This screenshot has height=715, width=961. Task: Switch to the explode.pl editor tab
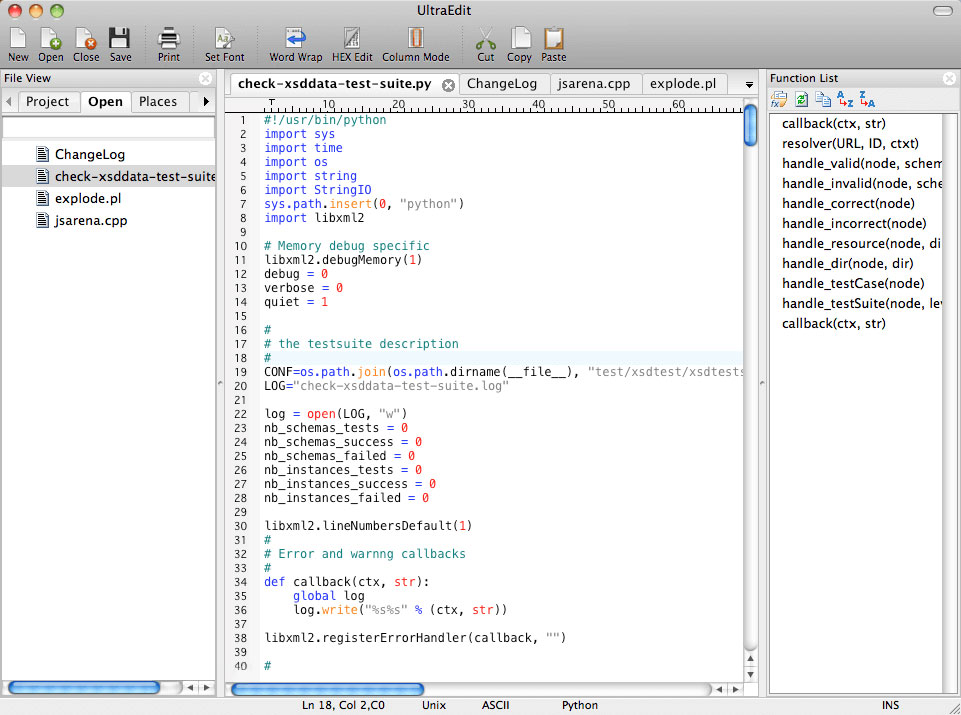(683, 84)
